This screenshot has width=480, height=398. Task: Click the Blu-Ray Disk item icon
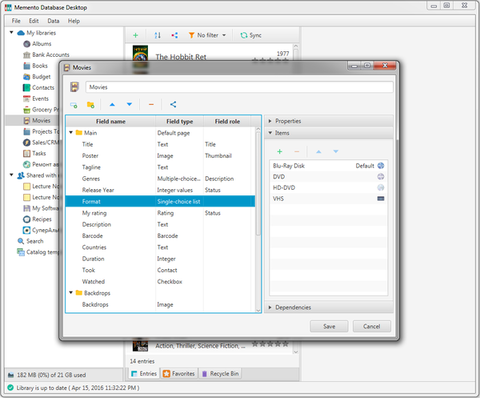coord(381,166)
